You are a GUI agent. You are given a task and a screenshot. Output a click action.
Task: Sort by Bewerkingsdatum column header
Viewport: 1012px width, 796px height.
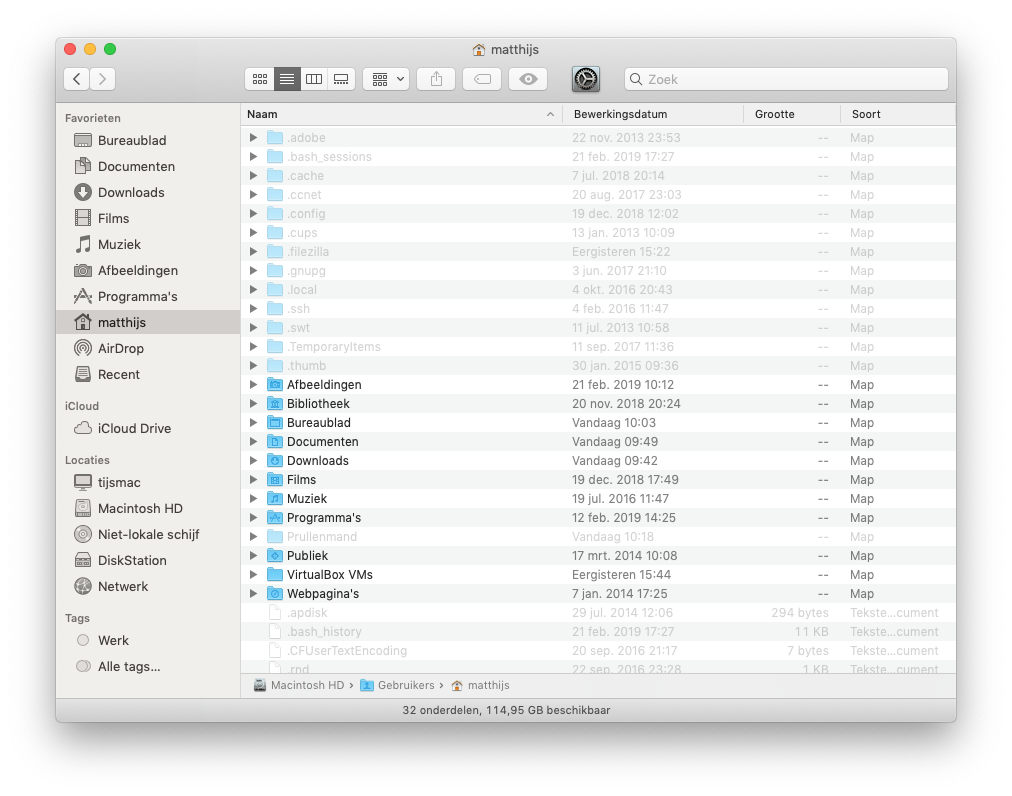[x=620, y=114]
